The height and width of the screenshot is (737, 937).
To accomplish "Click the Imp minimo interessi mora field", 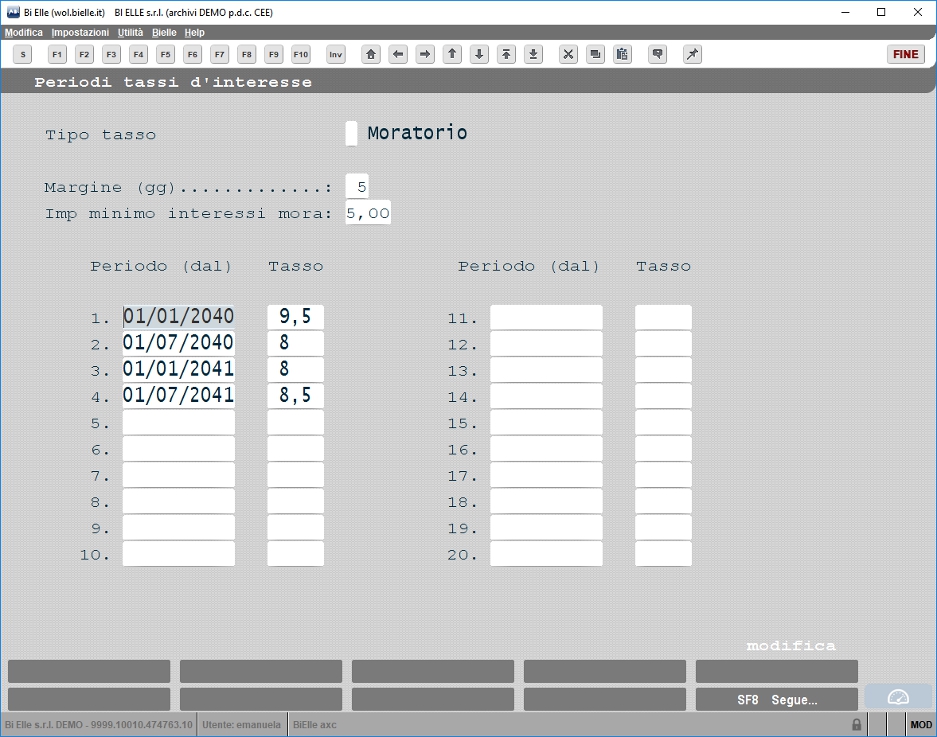I will [368, 213].
